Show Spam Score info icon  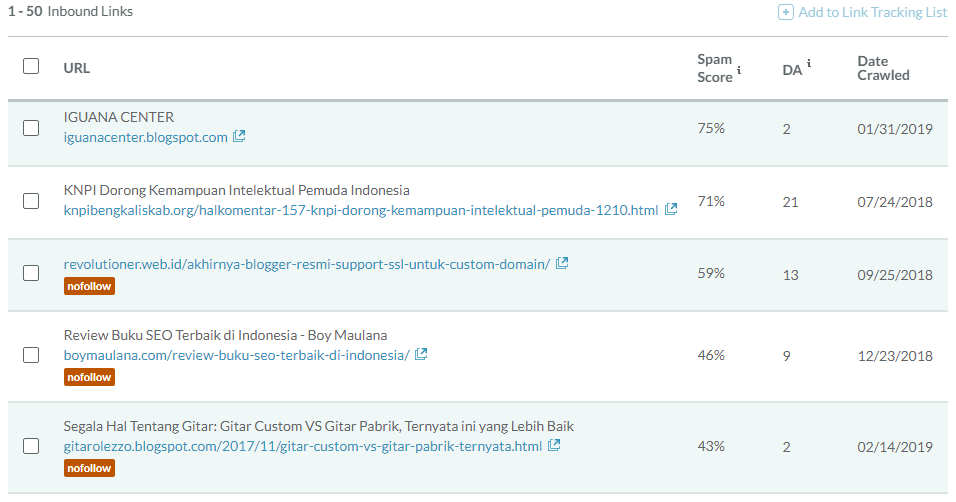click(x=739, y=70)
